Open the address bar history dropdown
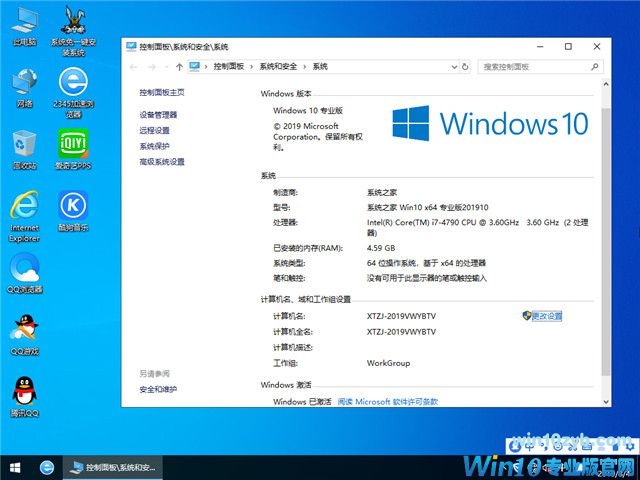This screenshot has width=640, height=480. click(454, 67)
